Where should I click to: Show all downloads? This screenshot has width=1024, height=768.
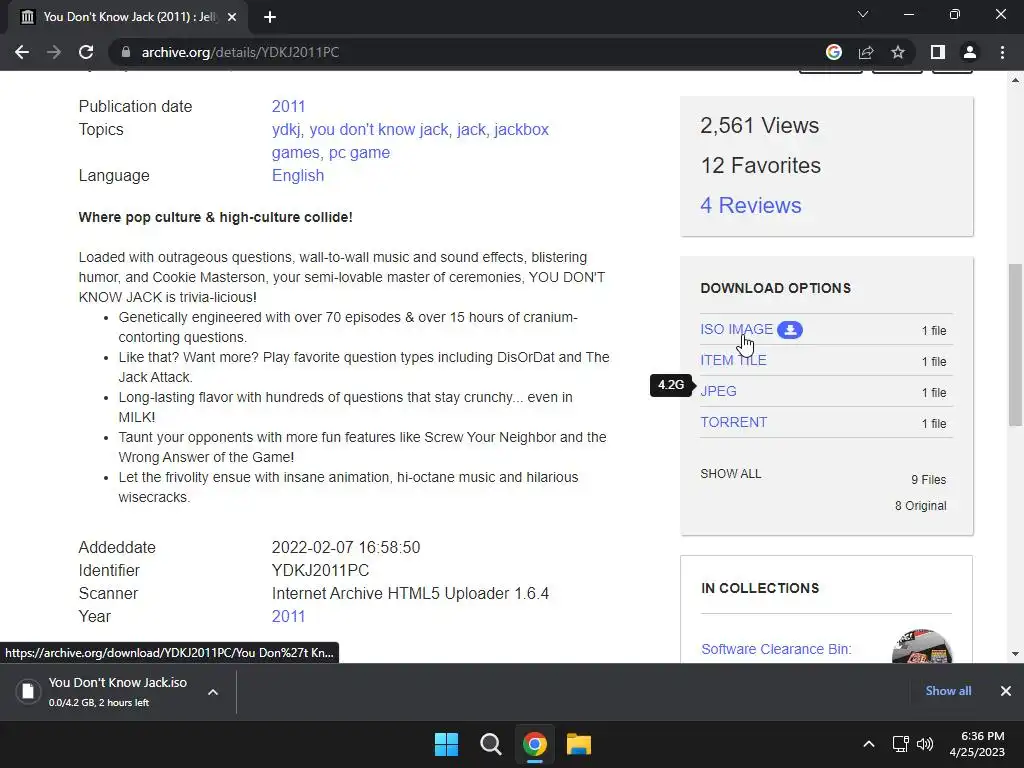coord(948,691)
